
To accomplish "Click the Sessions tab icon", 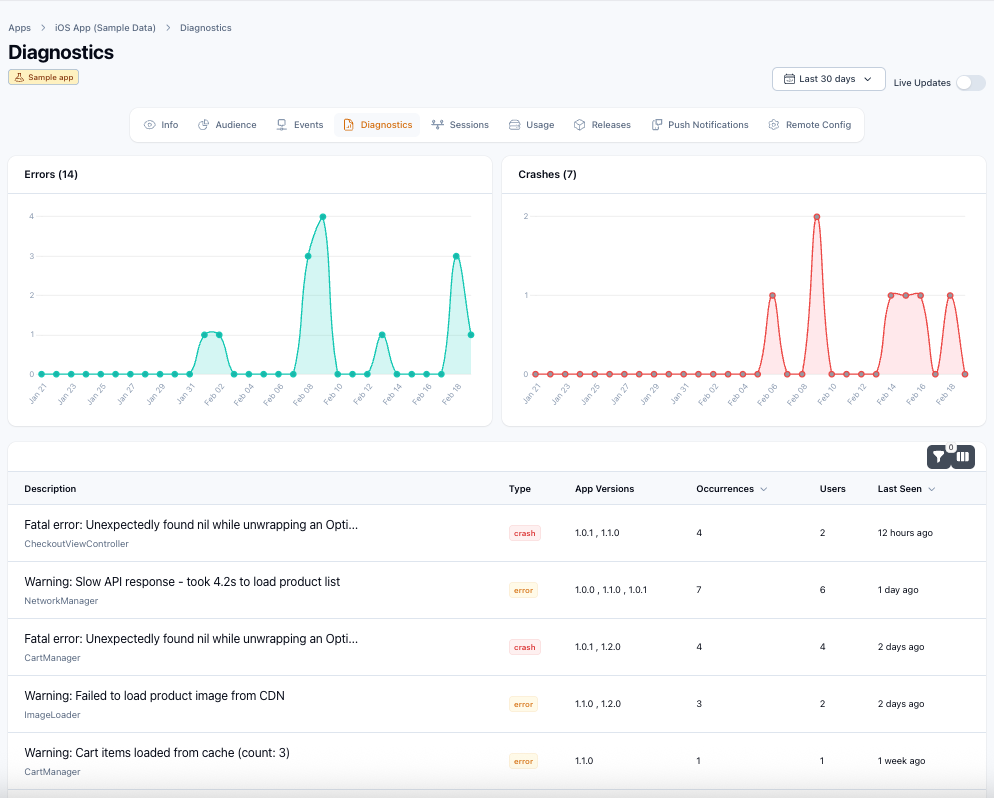I will click(x=438, y=125).
